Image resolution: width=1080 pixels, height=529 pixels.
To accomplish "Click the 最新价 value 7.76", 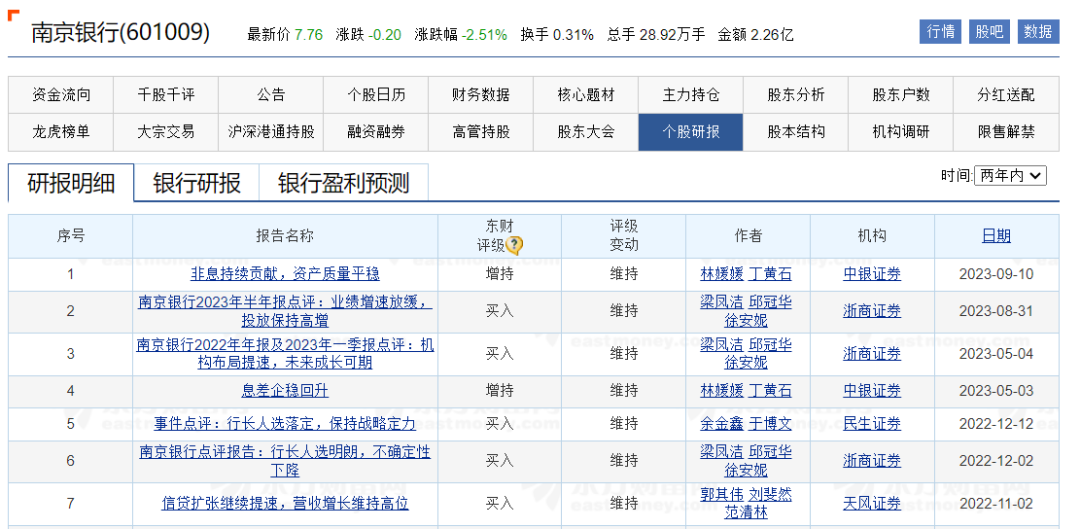I will click(309, 34).
